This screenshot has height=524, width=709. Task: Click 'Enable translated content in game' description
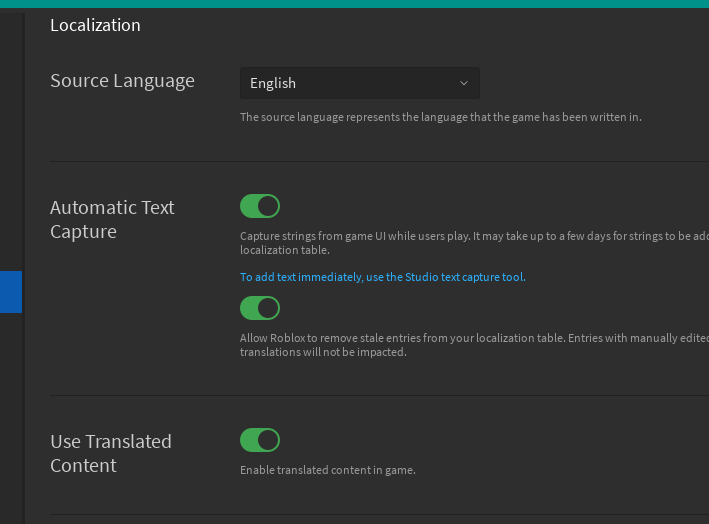click(327, 470)
